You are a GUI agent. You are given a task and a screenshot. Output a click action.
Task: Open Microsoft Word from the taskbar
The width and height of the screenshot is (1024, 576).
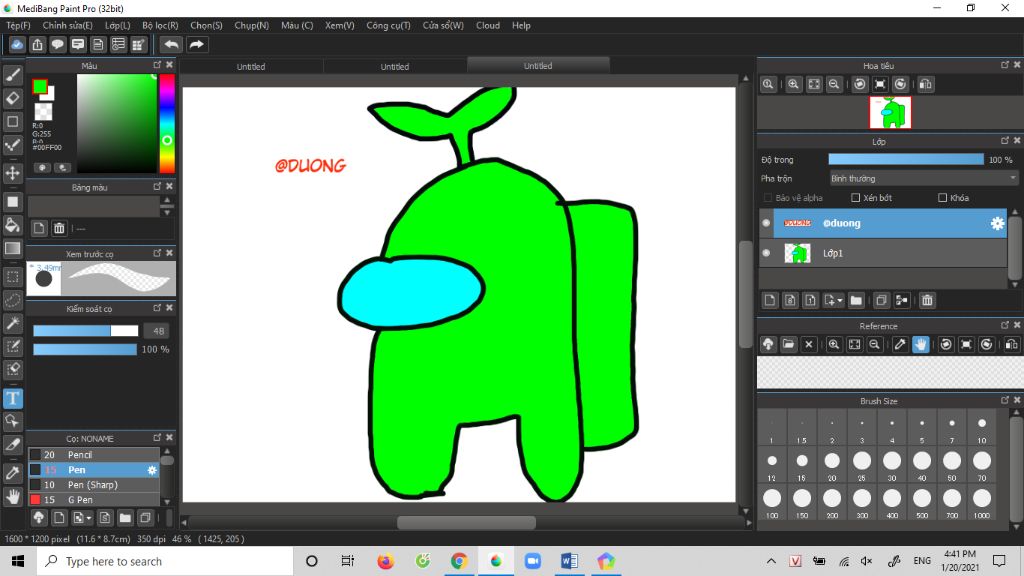click(x=569, y=561)
